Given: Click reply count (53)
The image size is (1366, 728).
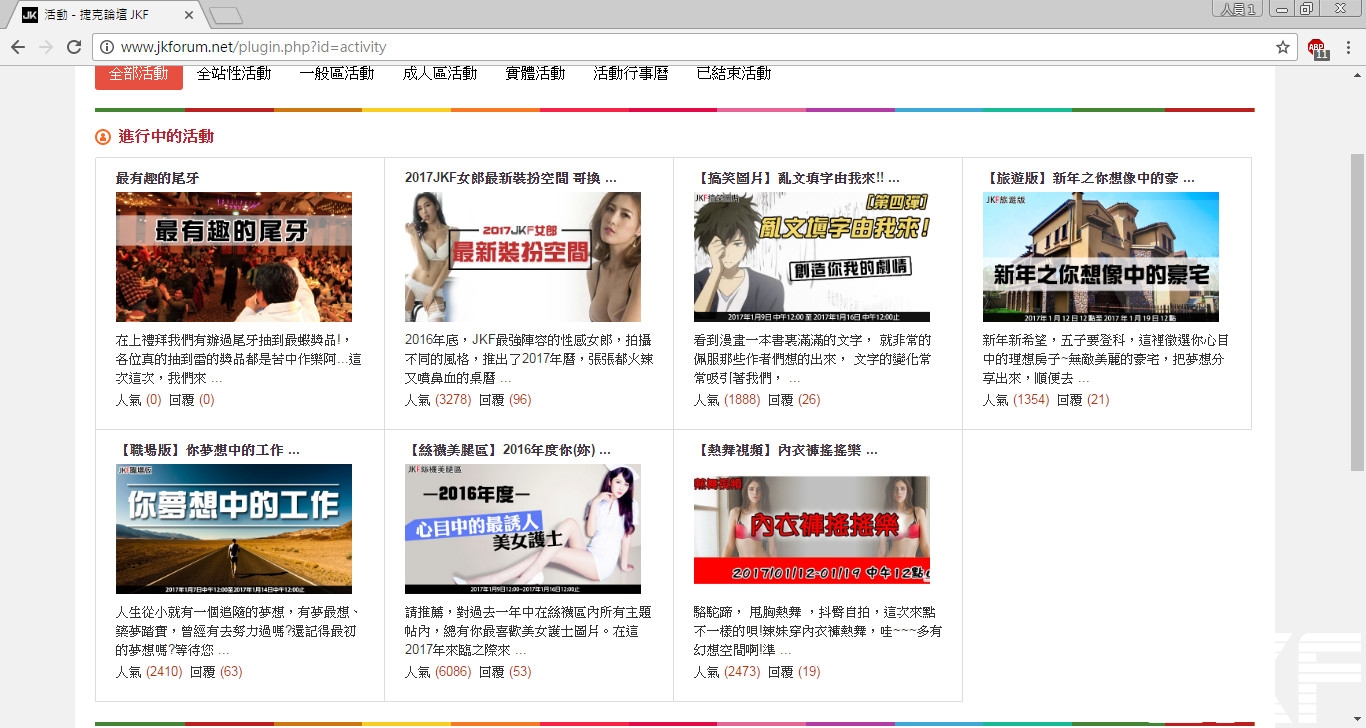Looking at the screenshot, I should click(520, 671).
